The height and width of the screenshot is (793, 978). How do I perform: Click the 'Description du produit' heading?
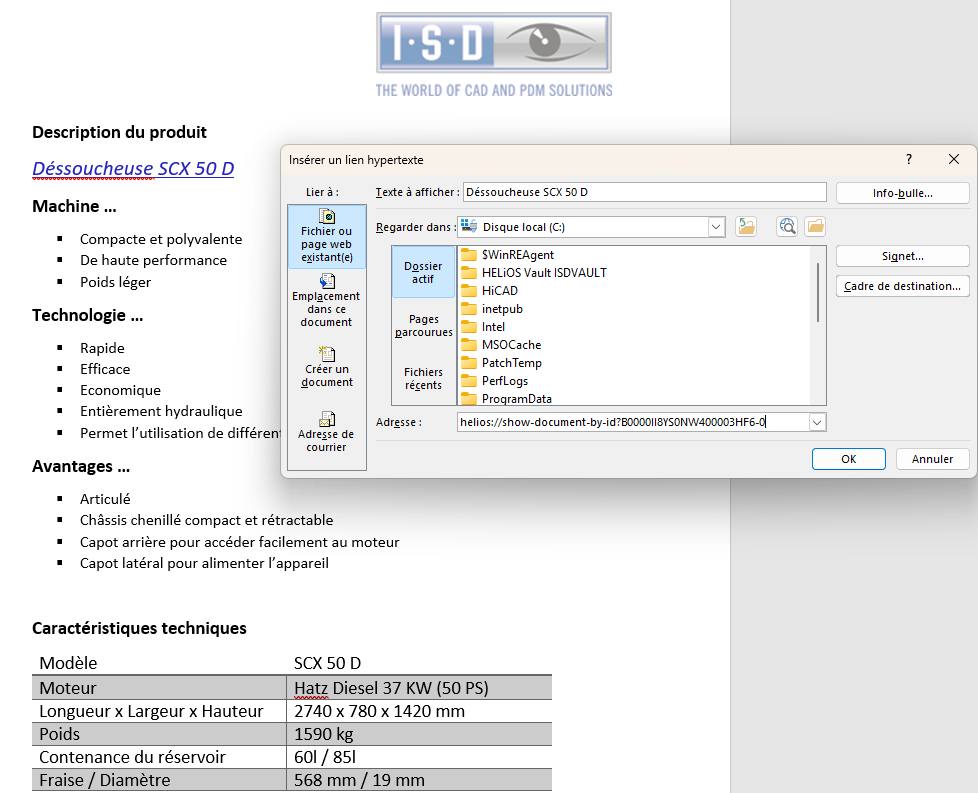click(x=119, y=132)
